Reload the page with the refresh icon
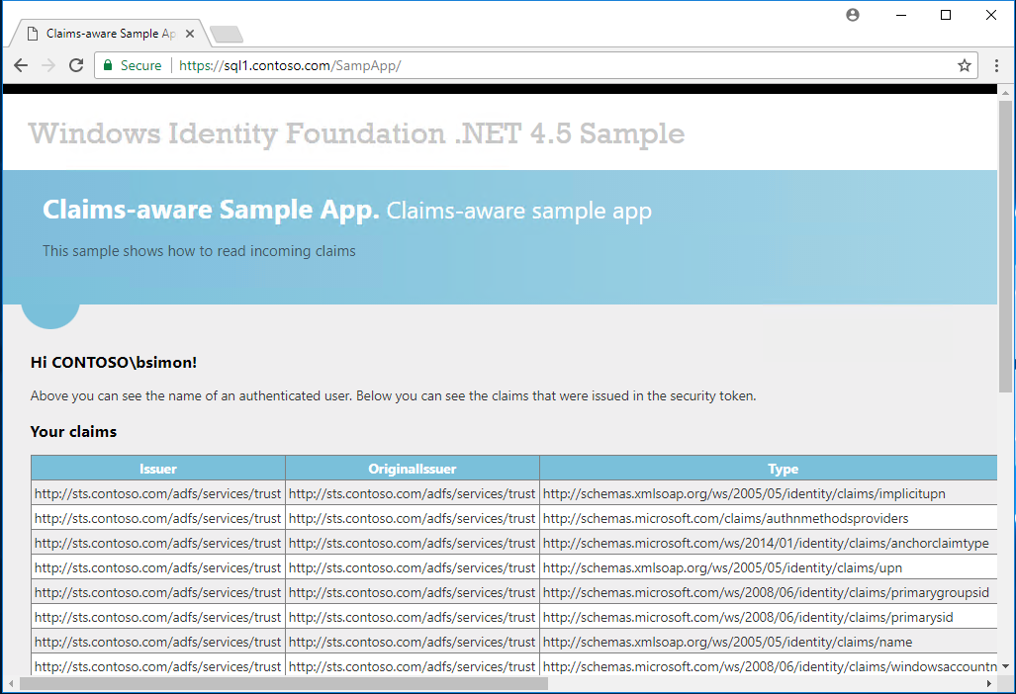Viewport: 1016px width, 694px height. [x=76, y=65]
